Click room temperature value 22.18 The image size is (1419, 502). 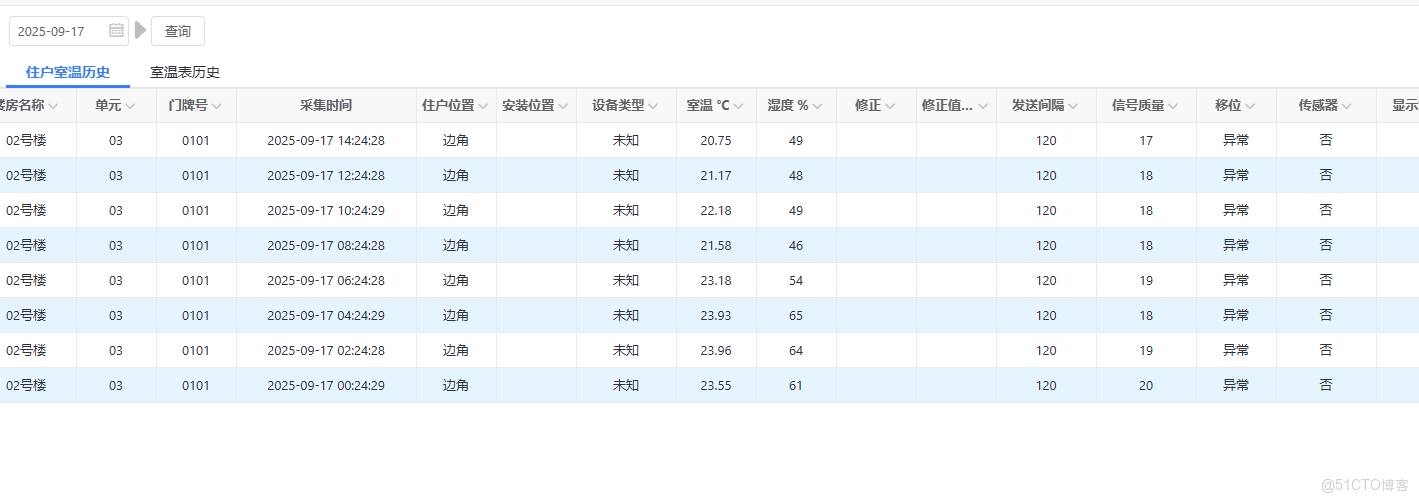coord(716,210)
